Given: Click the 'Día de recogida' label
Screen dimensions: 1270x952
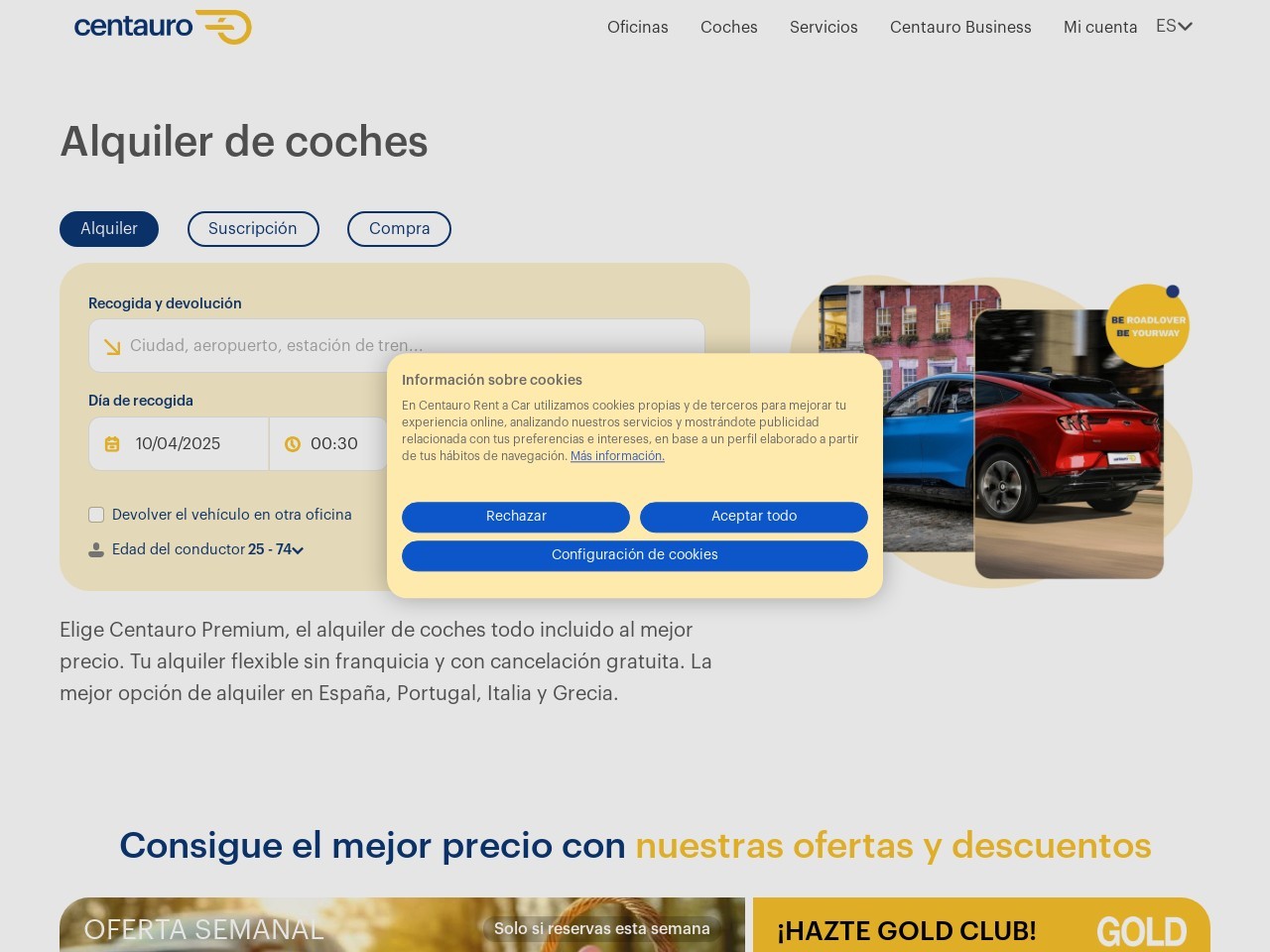Looking at the screenshot, I should [141, 401].
